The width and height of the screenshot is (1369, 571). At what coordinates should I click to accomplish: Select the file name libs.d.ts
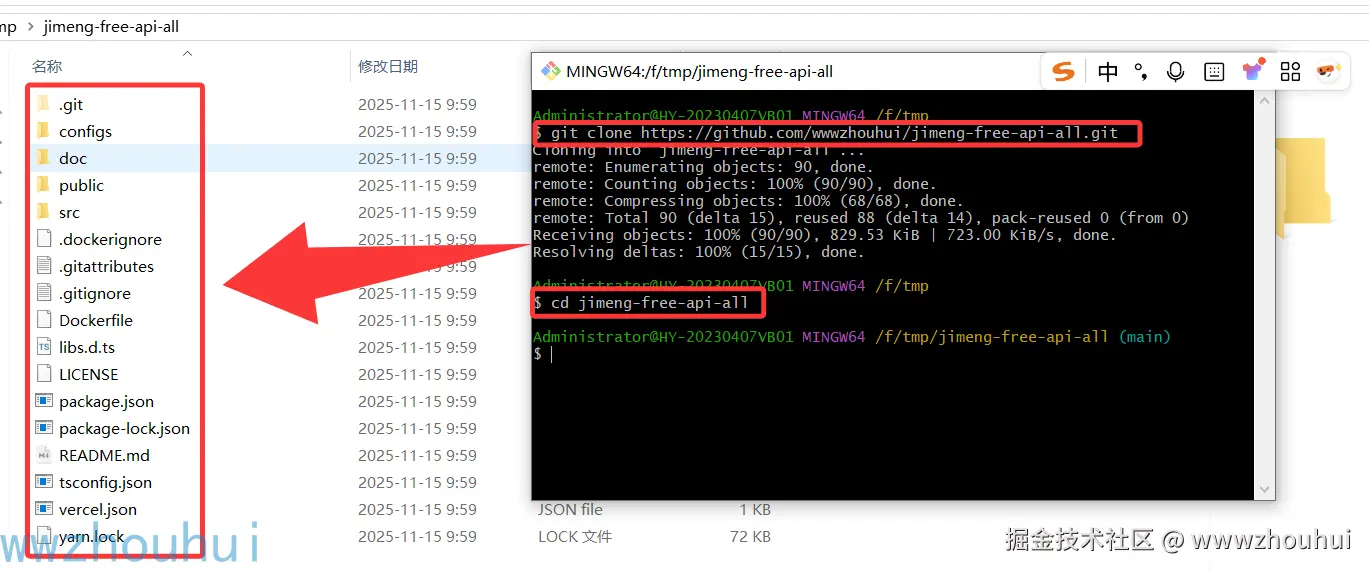[x=87, y=347]
